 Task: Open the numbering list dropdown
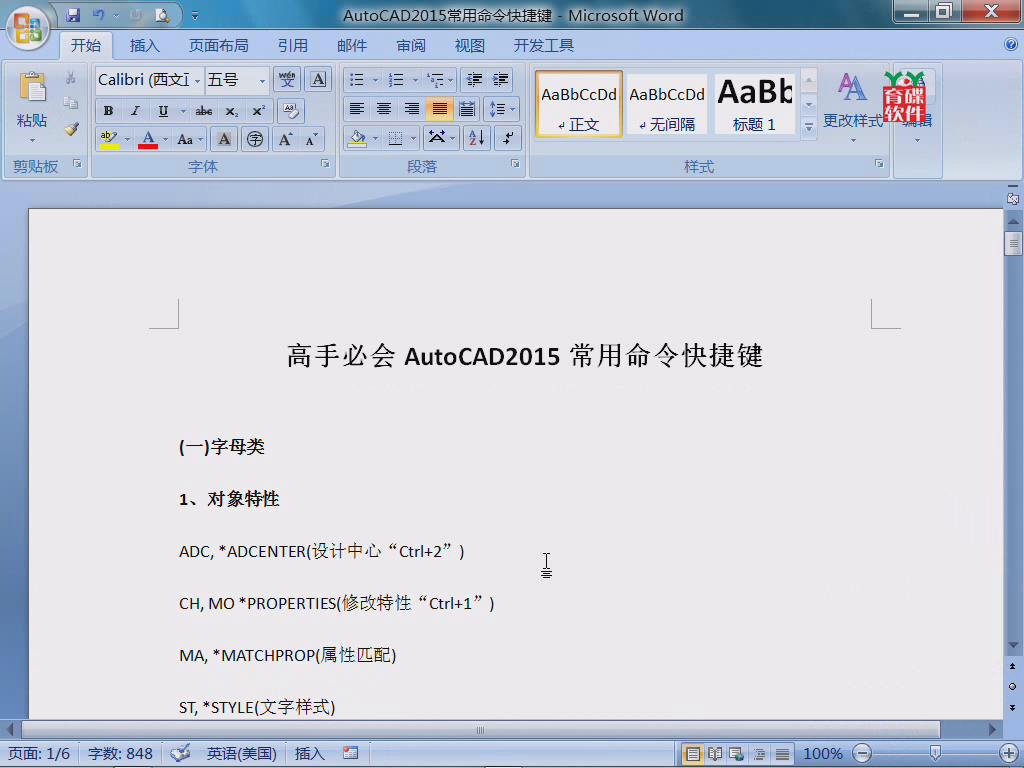click(415, 80)
